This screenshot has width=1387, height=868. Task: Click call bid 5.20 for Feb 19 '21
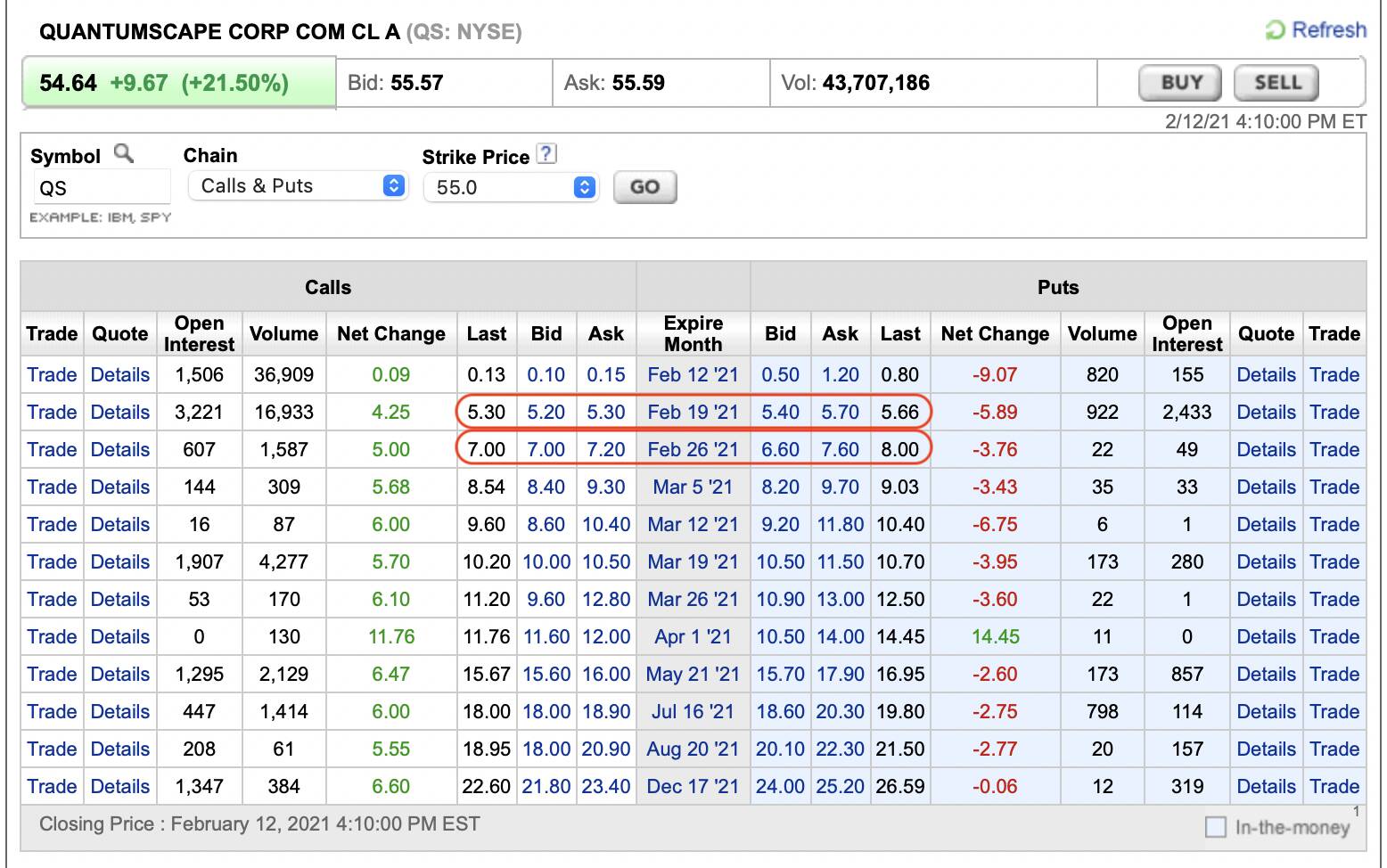[546, 412]
